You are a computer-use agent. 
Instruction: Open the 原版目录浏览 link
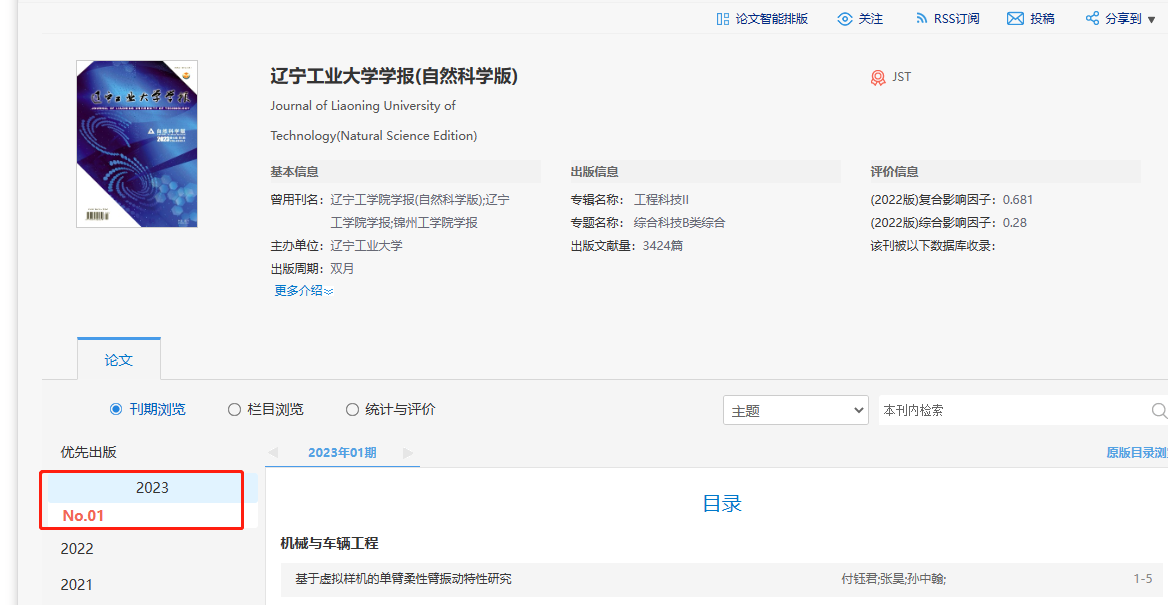point(1137,452)
